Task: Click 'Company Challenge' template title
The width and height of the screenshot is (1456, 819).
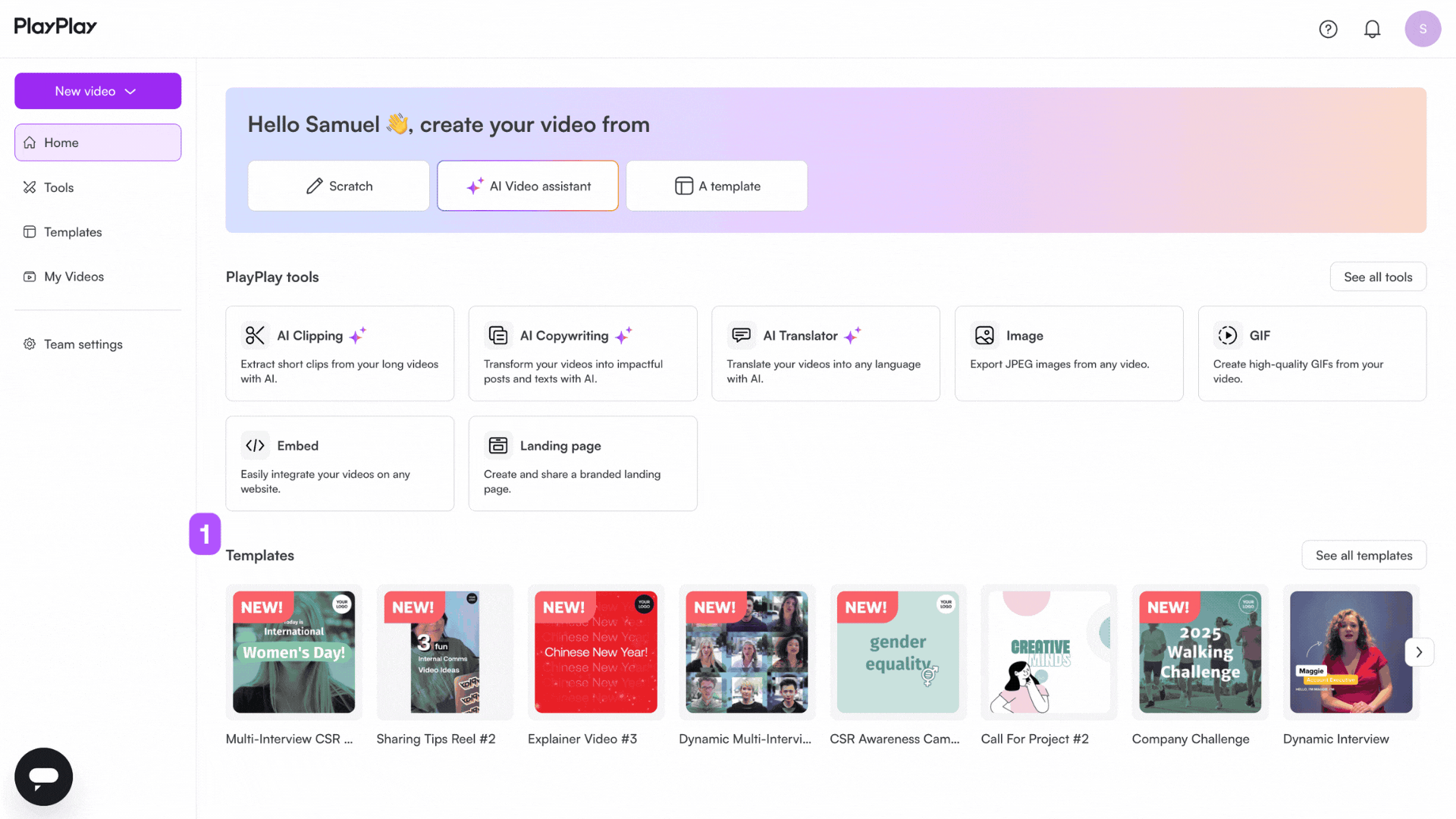Action: (1191, 739)
